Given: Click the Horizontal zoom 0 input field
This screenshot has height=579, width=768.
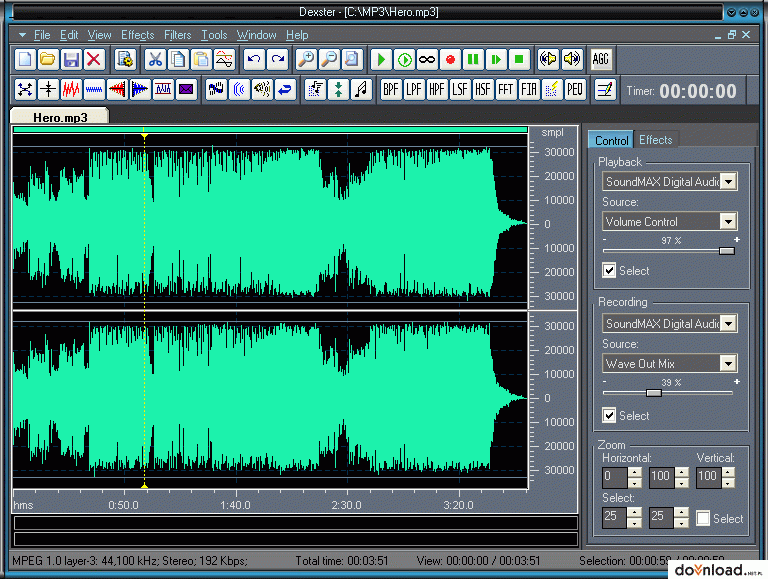Looking at the screenshot, I should (x=615, y=478).
